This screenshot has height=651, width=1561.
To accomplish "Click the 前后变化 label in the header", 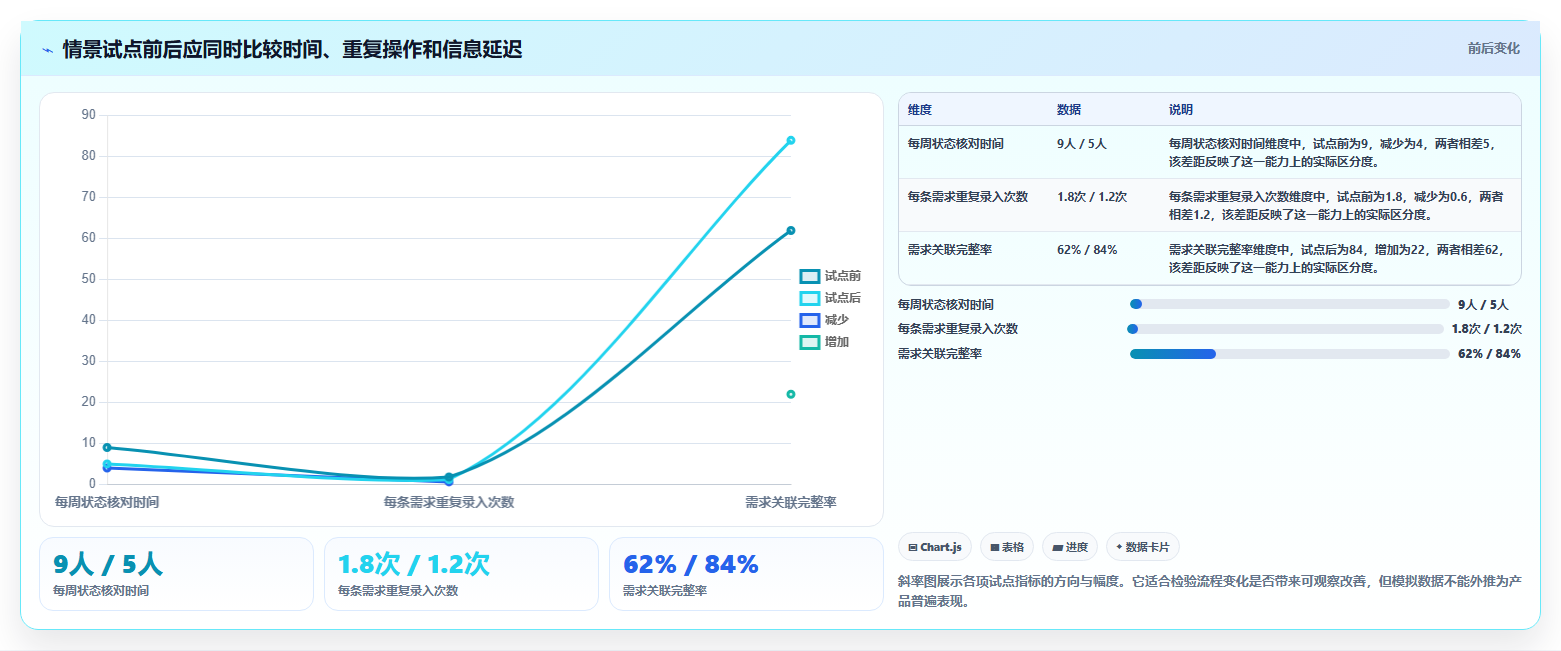I will 1493,48.
